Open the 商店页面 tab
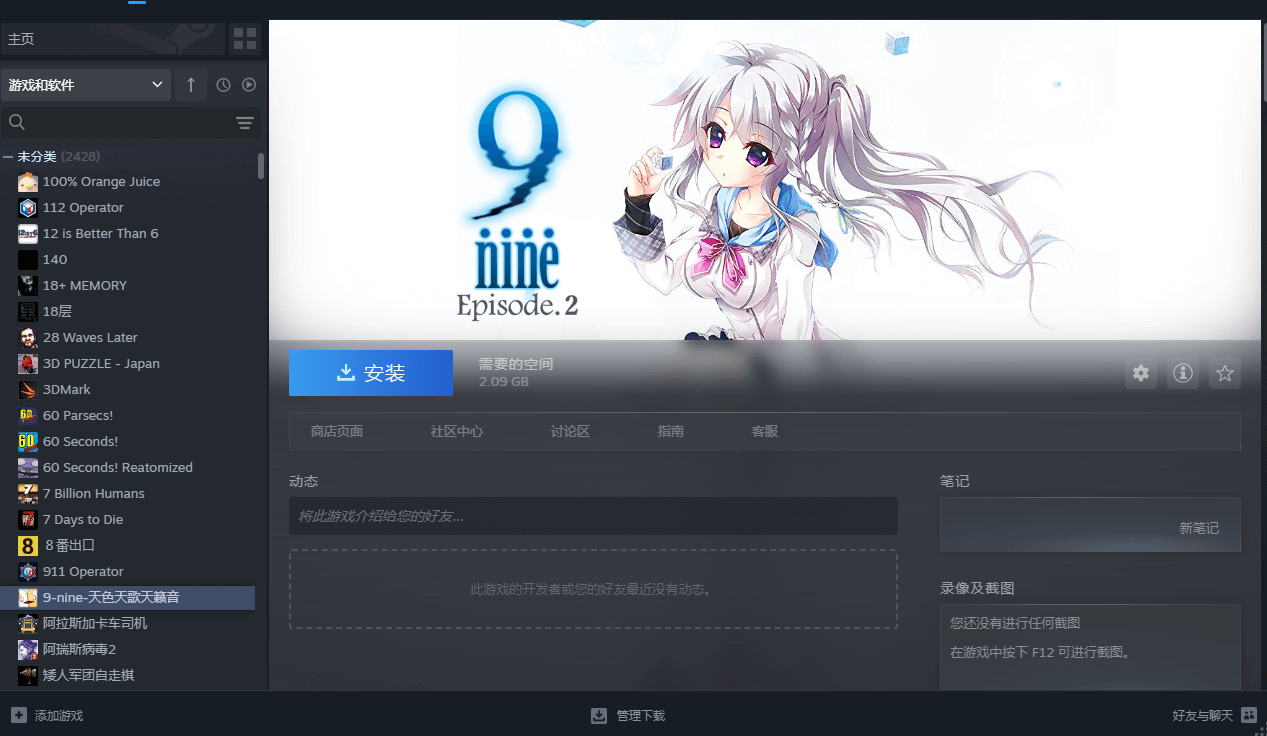1267x736 pixels. [x=337, y=432]
